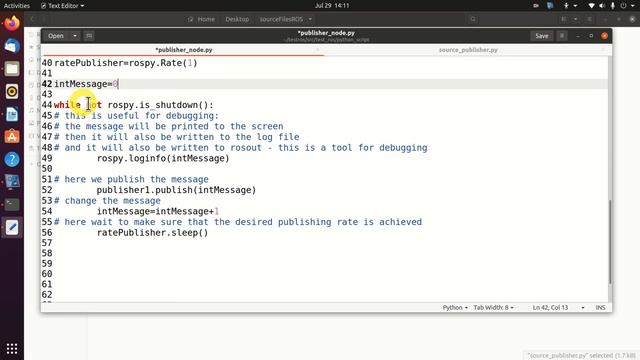Click the rospy.loginfo(intMessage) line
Image resolution: width=640 pixels, height=360 pixels.
163,158
